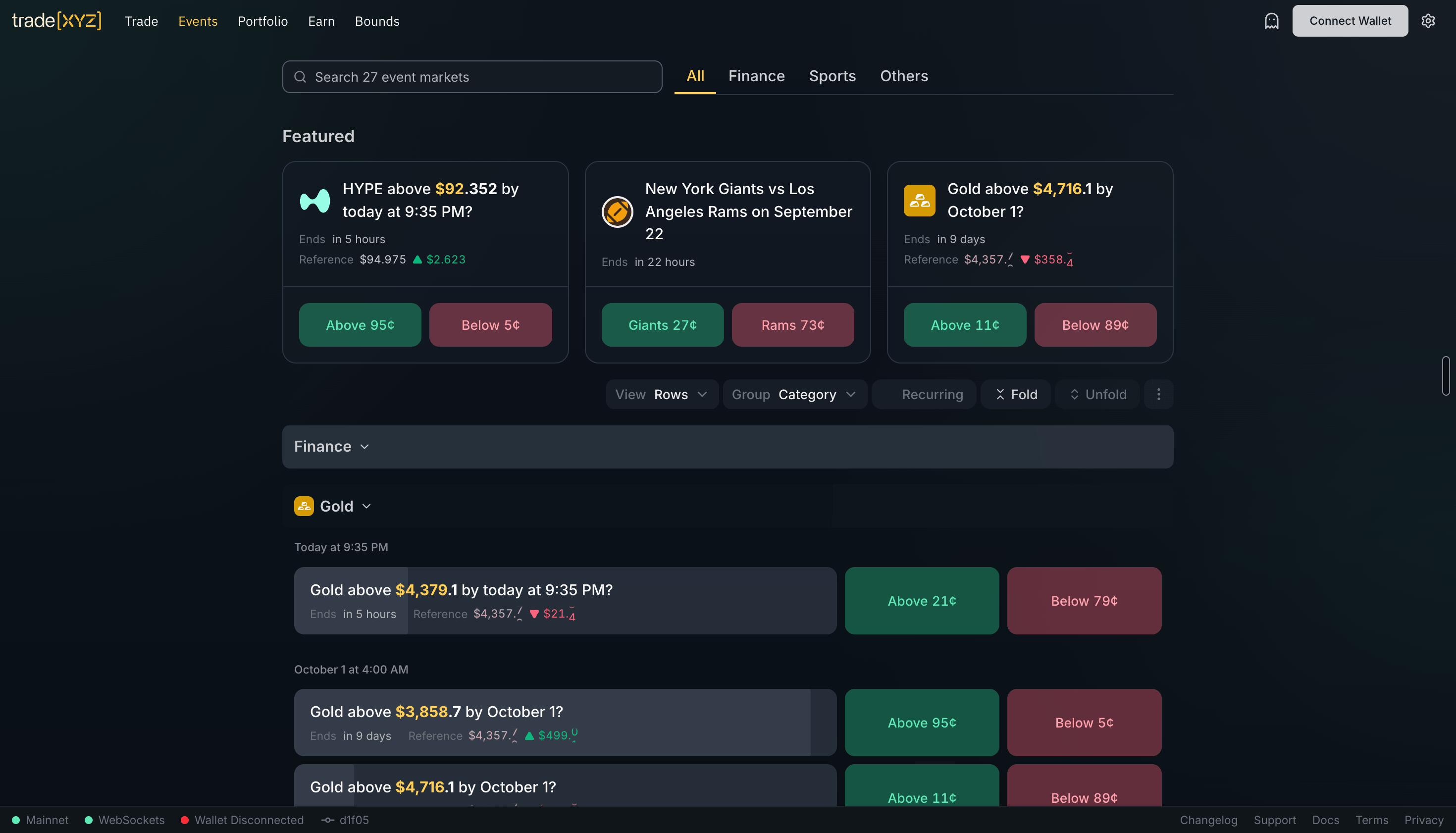
Task: Click the d1f05 commit version icon
Action: [327, 821]
